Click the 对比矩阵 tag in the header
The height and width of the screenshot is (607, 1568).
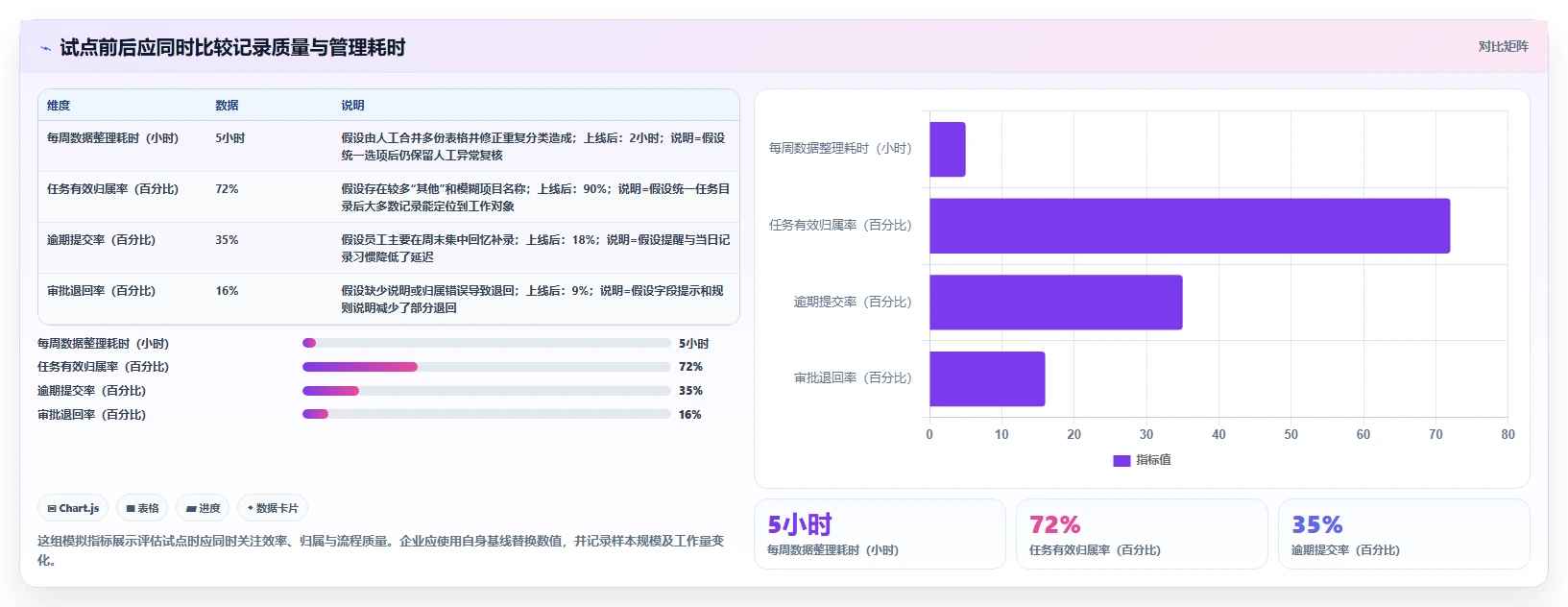[1503, 46]
